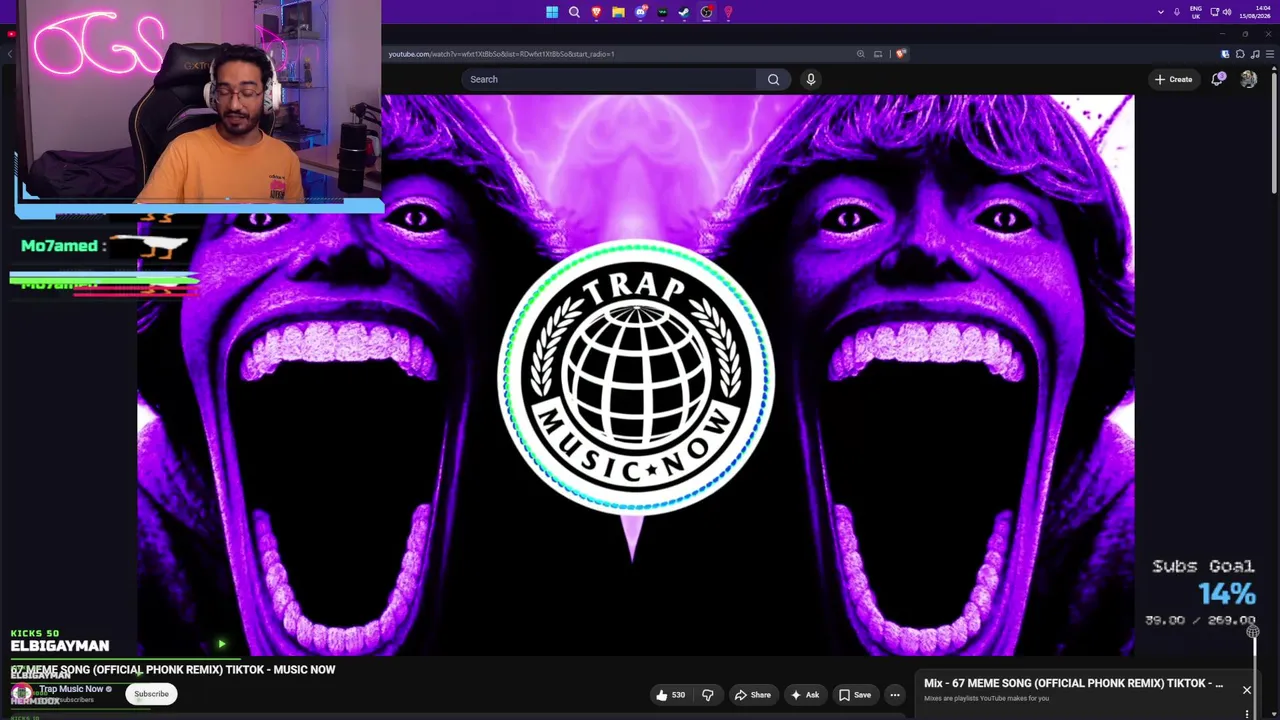Open the volume control in system tray
The image size is (1280, 720).
point(1227,12)
